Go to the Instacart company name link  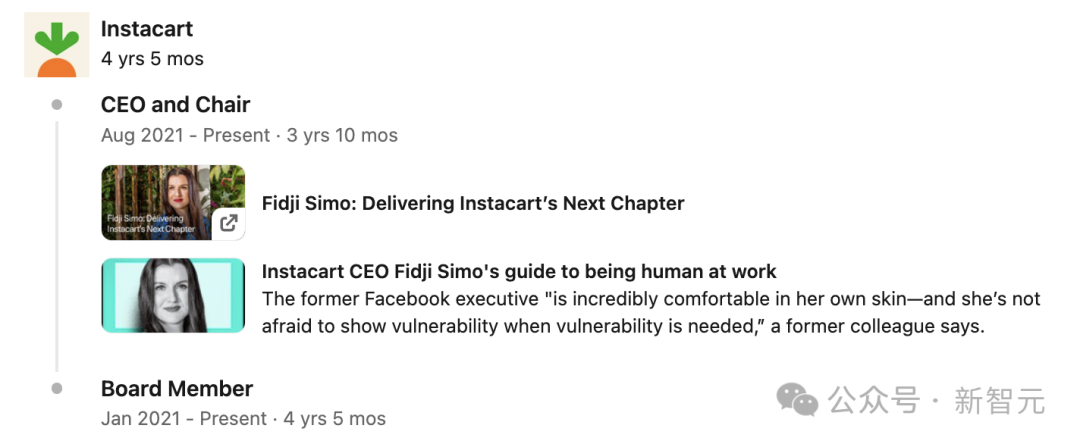147,29
